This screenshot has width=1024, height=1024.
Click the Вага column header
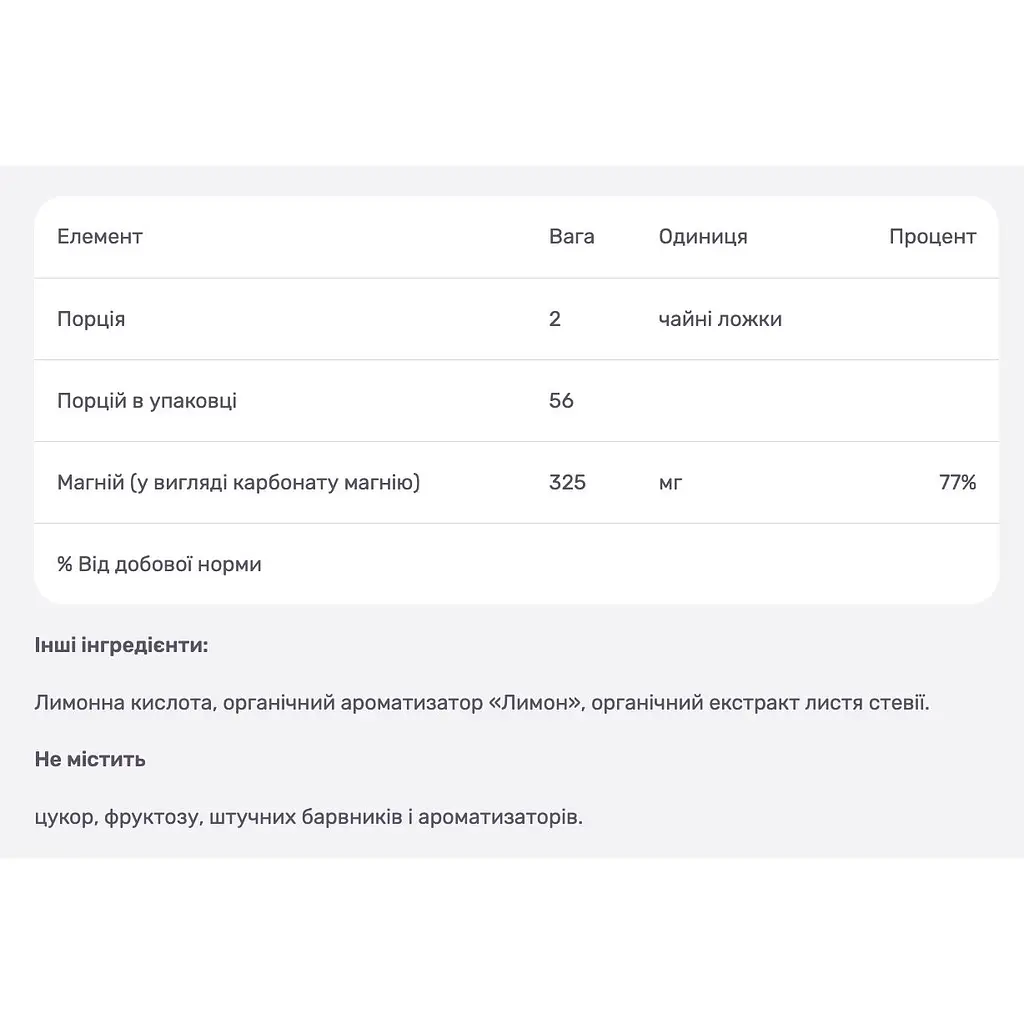(571, 236)
